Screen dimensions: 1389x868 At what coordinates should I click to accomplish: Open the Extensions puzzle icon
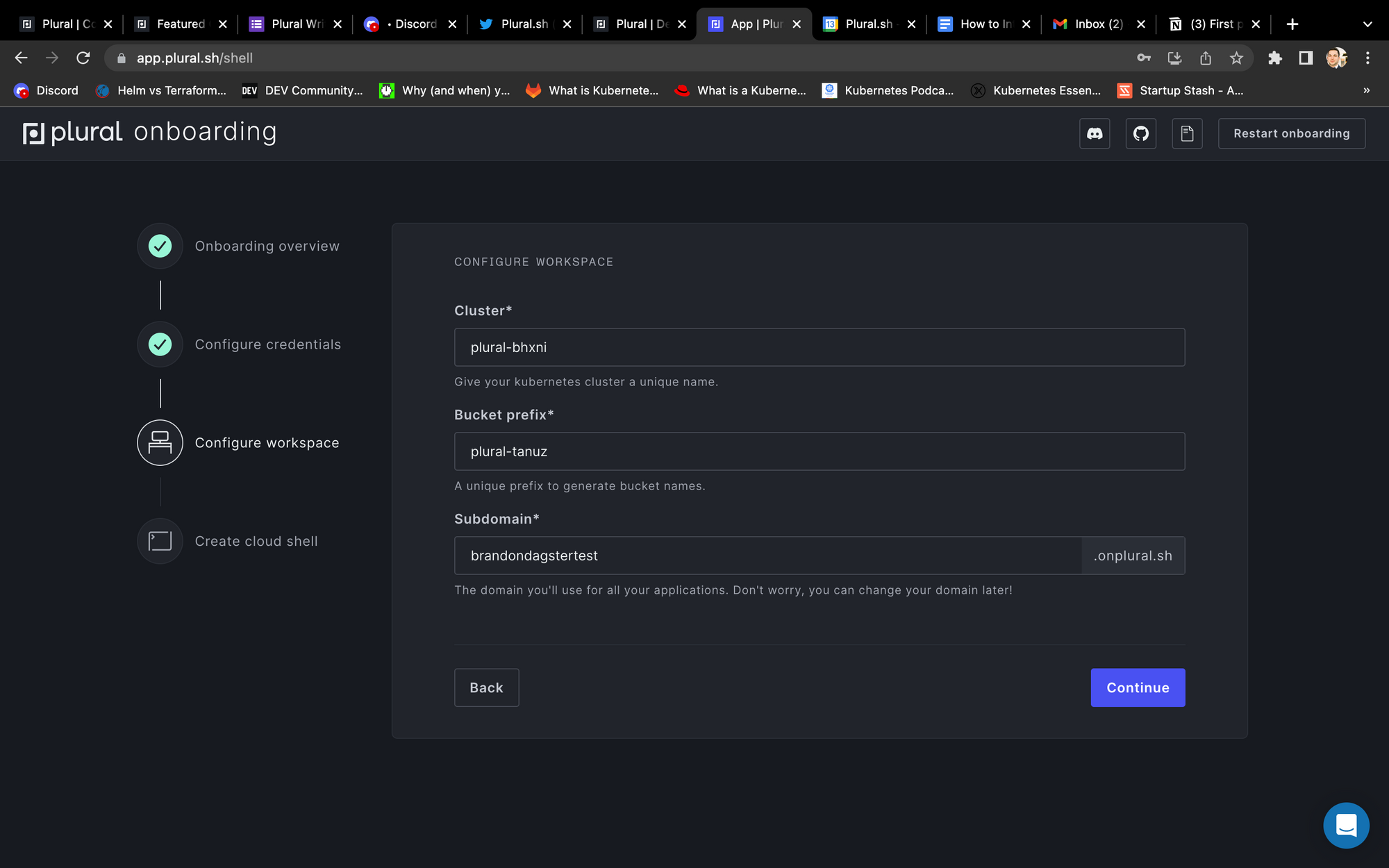(x=1275, y=58)
